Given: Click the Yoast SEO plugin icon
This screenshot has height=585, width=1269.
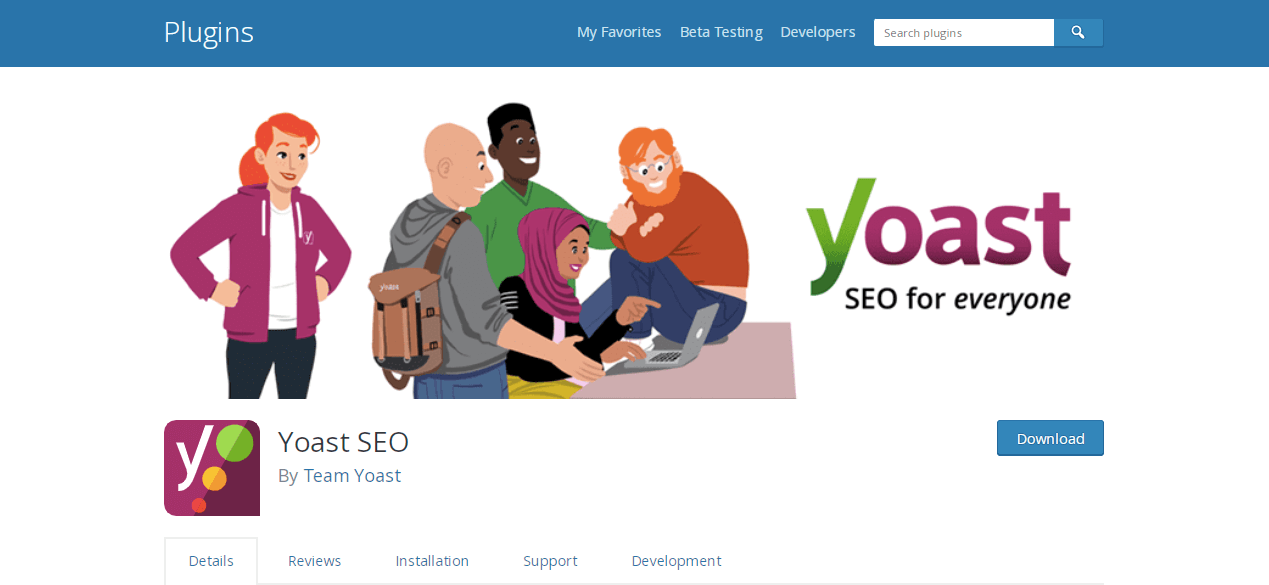Looking at the screenshot, I should [212, 468].
